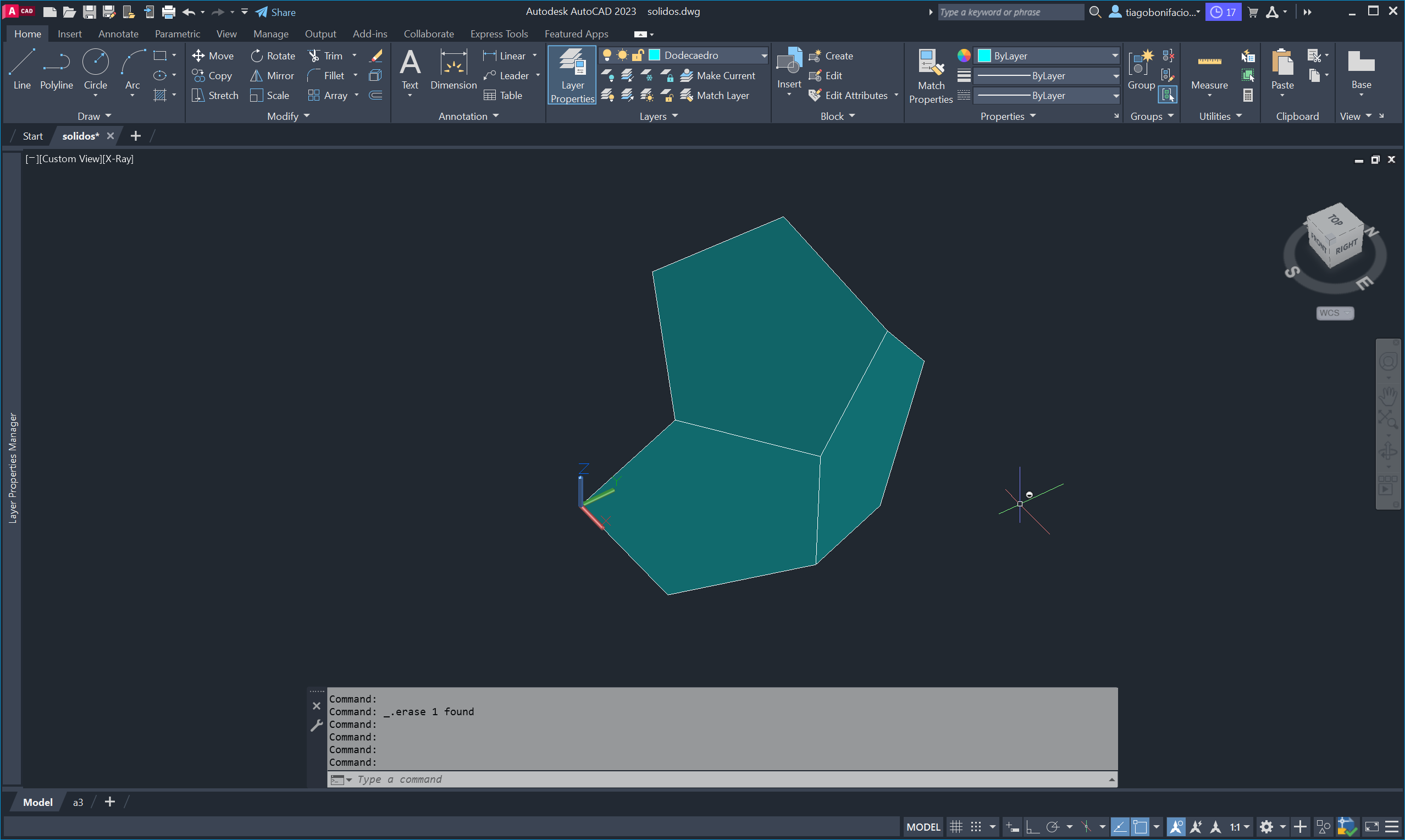The height and width of the screenshot is (840, 1405).
Task: Toggle drawing grid display in status bar
Action: pos(956,827)
